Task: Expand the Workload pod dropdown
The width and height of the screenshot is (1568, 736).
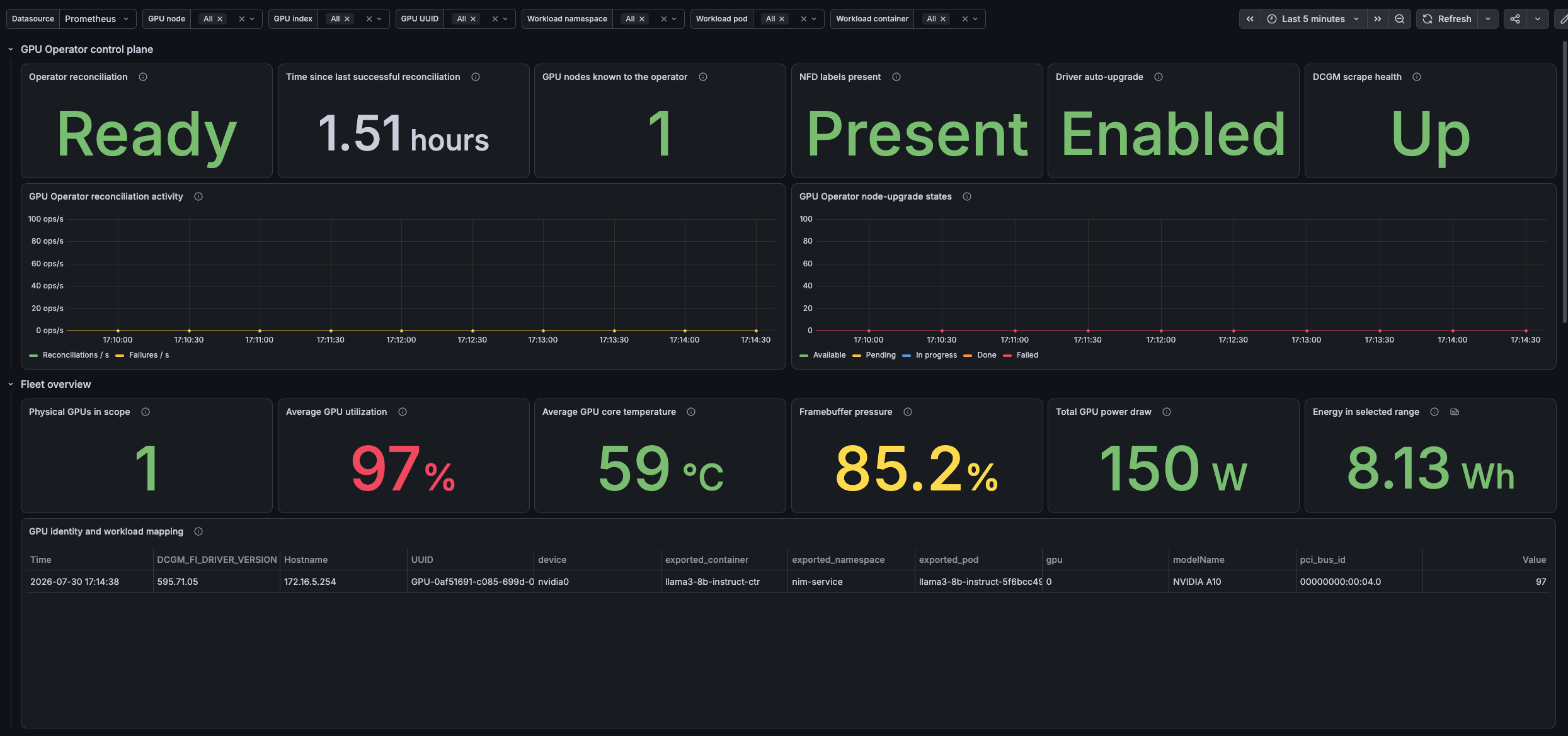Action: pyautogui.click(x=814, y=19)
